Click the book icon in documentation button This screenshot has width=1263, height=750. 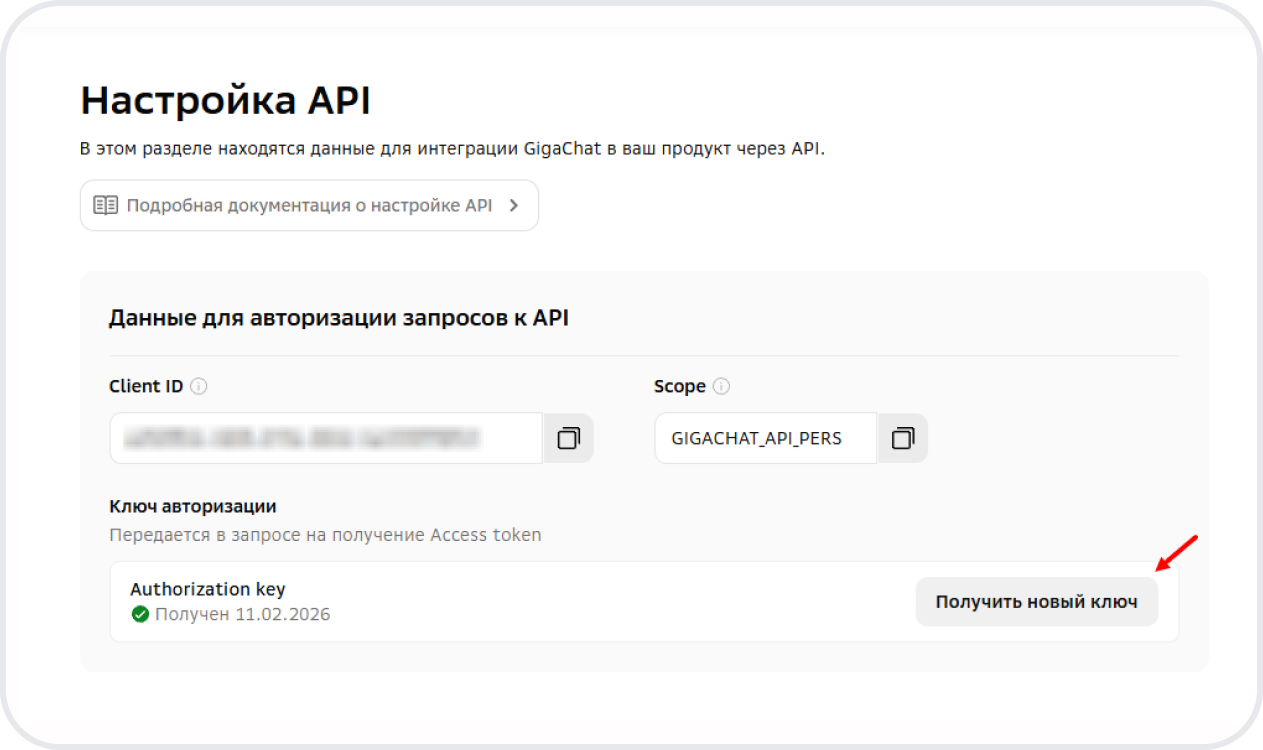[x=105, y=205]
